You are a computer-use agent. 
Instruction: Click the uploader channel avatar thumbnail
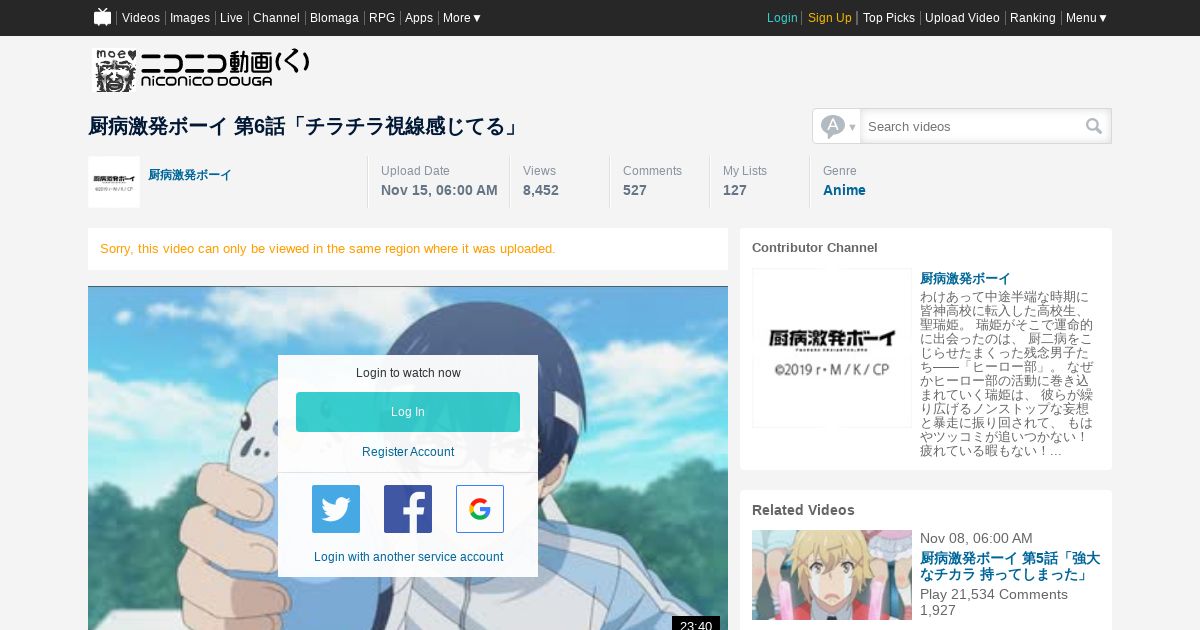click(x=114, y=182)
